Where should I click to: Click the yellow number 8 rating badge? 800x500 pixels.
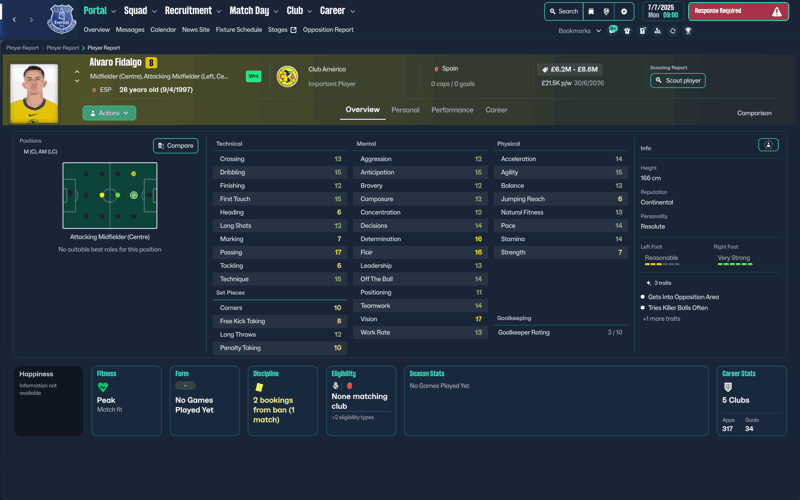pos(151,63)
